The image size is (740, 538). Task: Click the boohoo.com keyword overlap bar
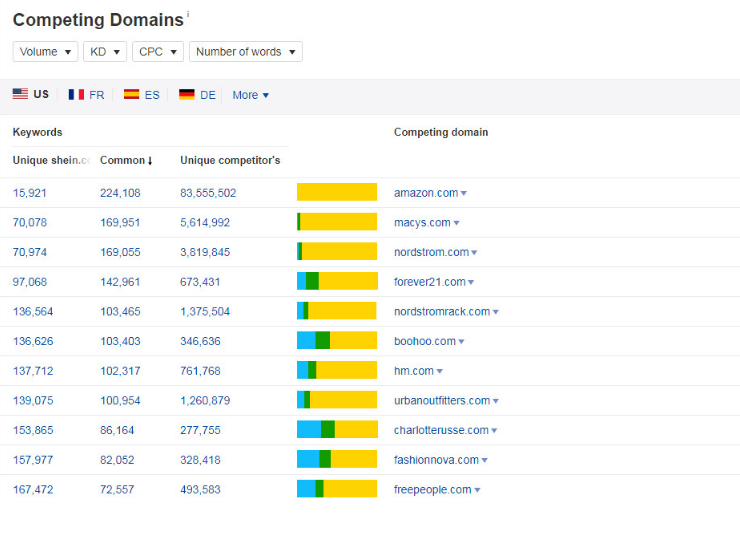[337, 340]
